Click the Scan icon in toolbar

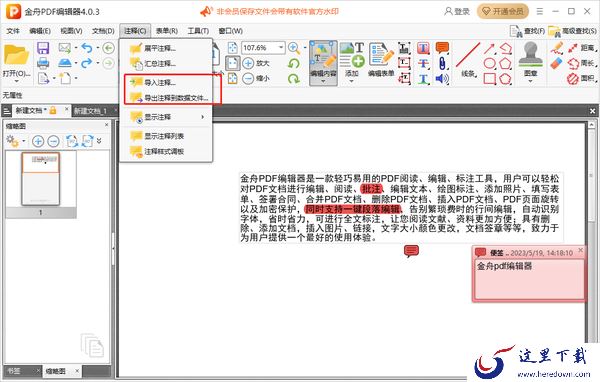pyautogui.click(x=65, y=63)
